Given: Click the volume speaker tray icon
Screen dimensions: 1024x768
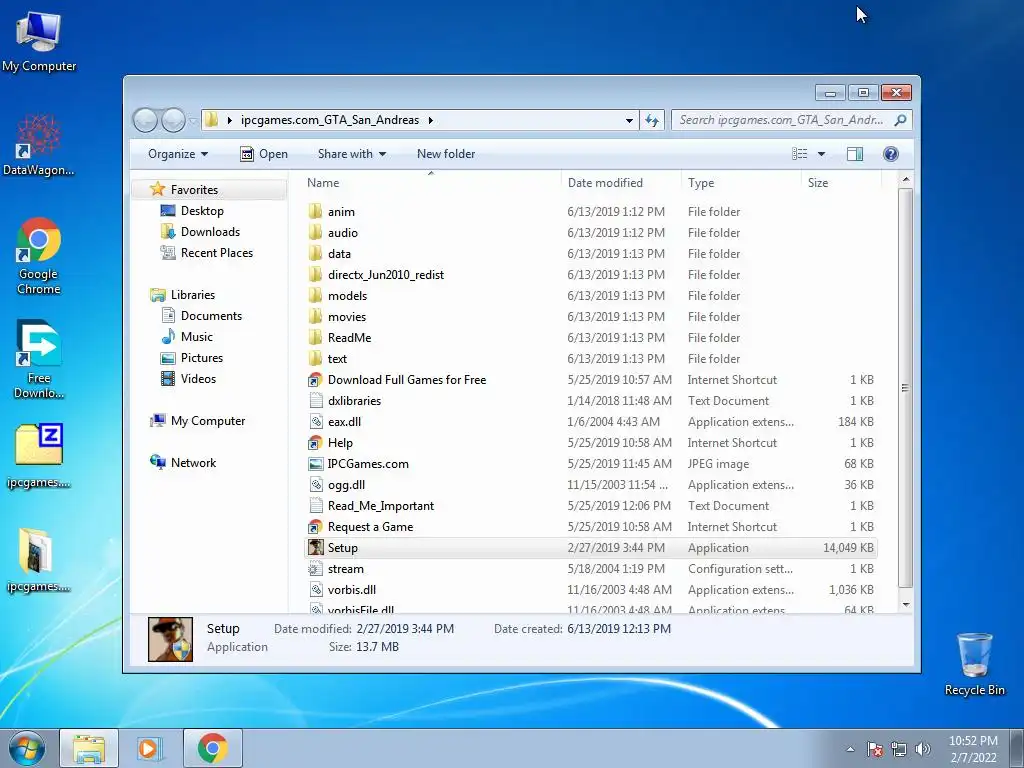Looking at the screenshot, I should pyautogui.click(x=922, y=749).
